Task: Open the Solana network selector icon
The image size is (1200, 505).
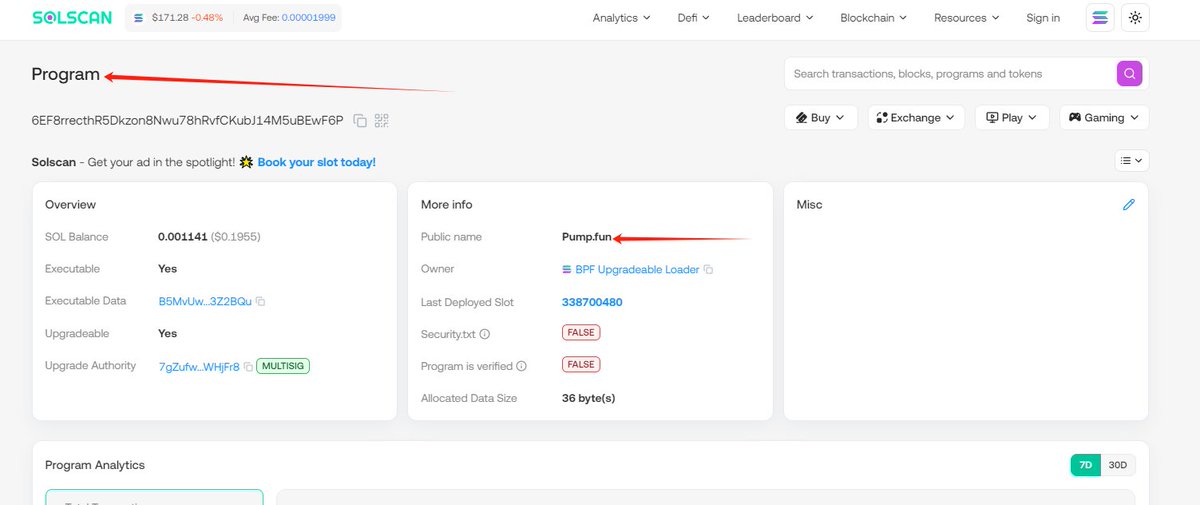Action: coord(1100,18)
